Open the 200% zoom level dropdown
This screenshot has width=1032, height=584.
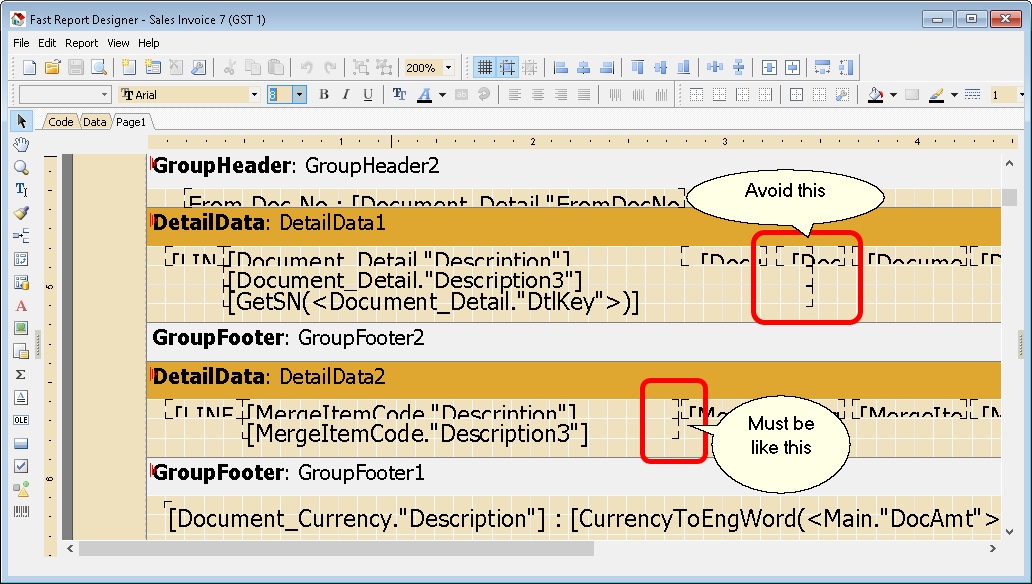[448, 67]
